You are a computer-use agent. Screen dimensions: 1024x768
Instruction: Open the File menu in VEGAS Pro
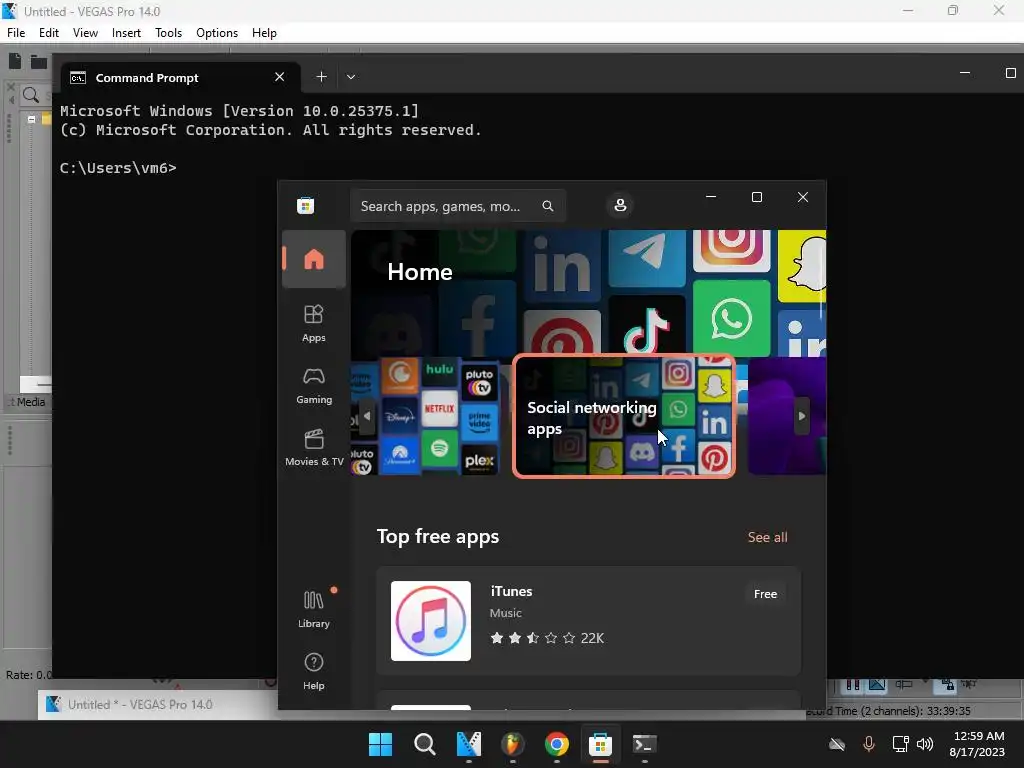click(16, 33)
